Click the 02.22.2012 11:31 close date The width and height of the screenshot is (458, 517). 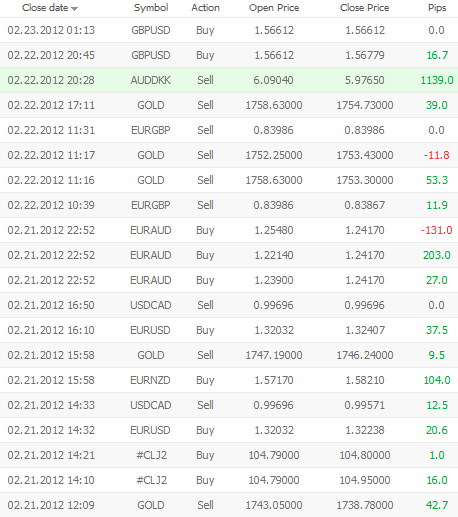51,130
